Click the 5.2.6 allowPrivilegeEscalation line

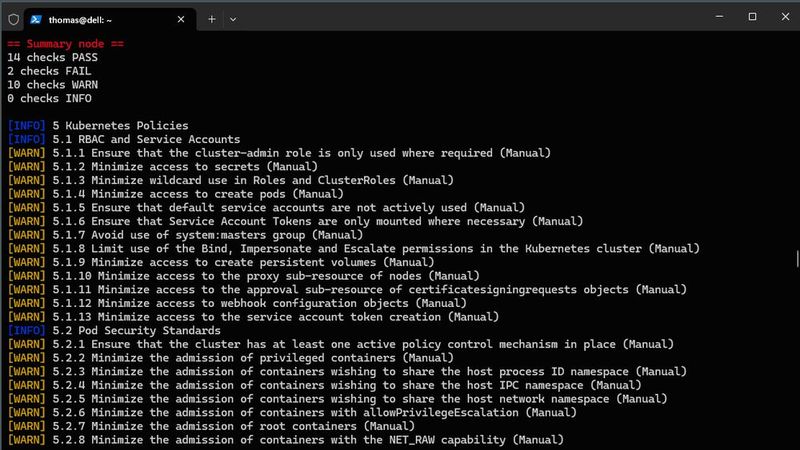[292, 413]
